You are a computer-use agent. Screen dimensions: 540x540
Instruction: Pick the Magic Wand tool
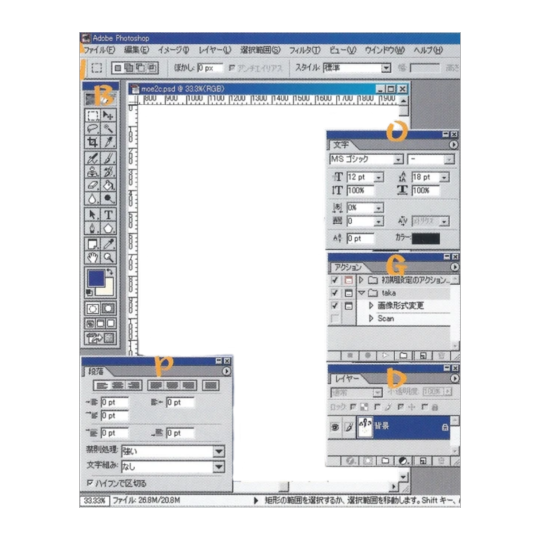[x=108, y=129]
